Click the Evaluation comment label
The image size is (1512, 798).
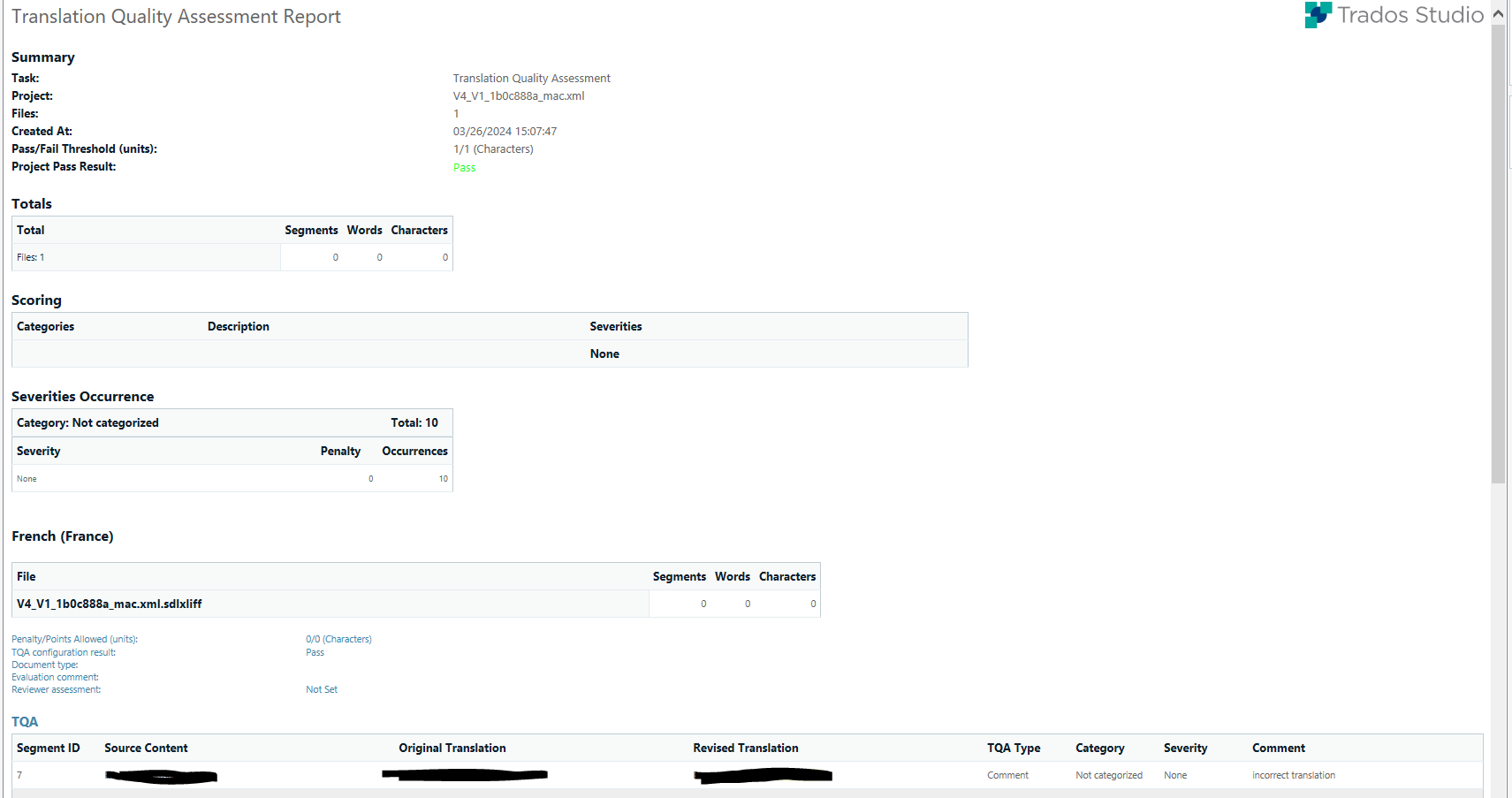click(54, 676)
